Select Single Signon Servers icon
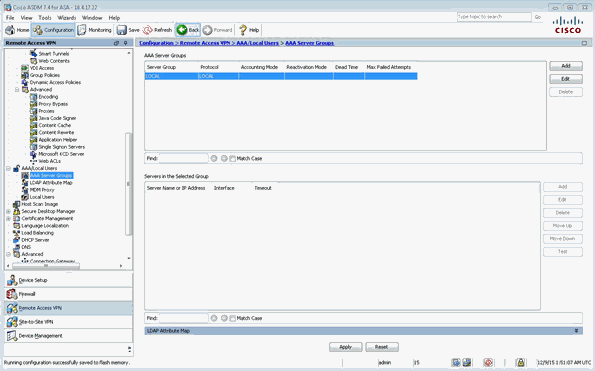This screenshot has width=595, height=371. 34,147
